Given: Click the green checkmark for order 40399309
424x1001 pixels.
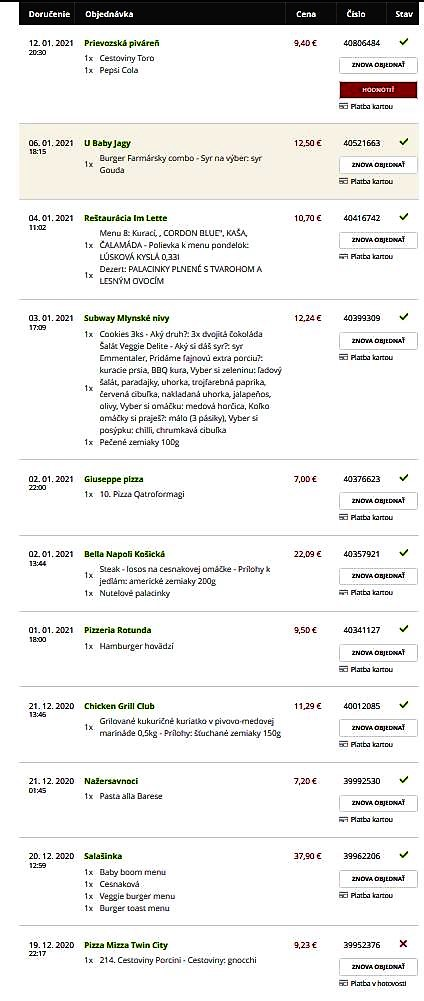Looking at the screenshot, I should [404, 317].
